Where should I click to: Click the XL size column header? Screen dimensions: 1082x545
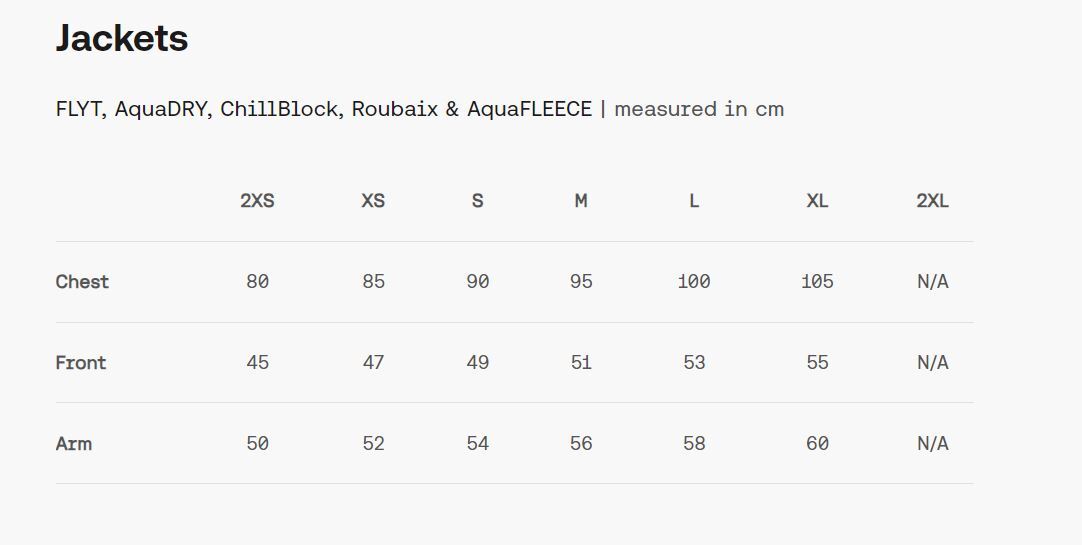(x=818, y=201)
